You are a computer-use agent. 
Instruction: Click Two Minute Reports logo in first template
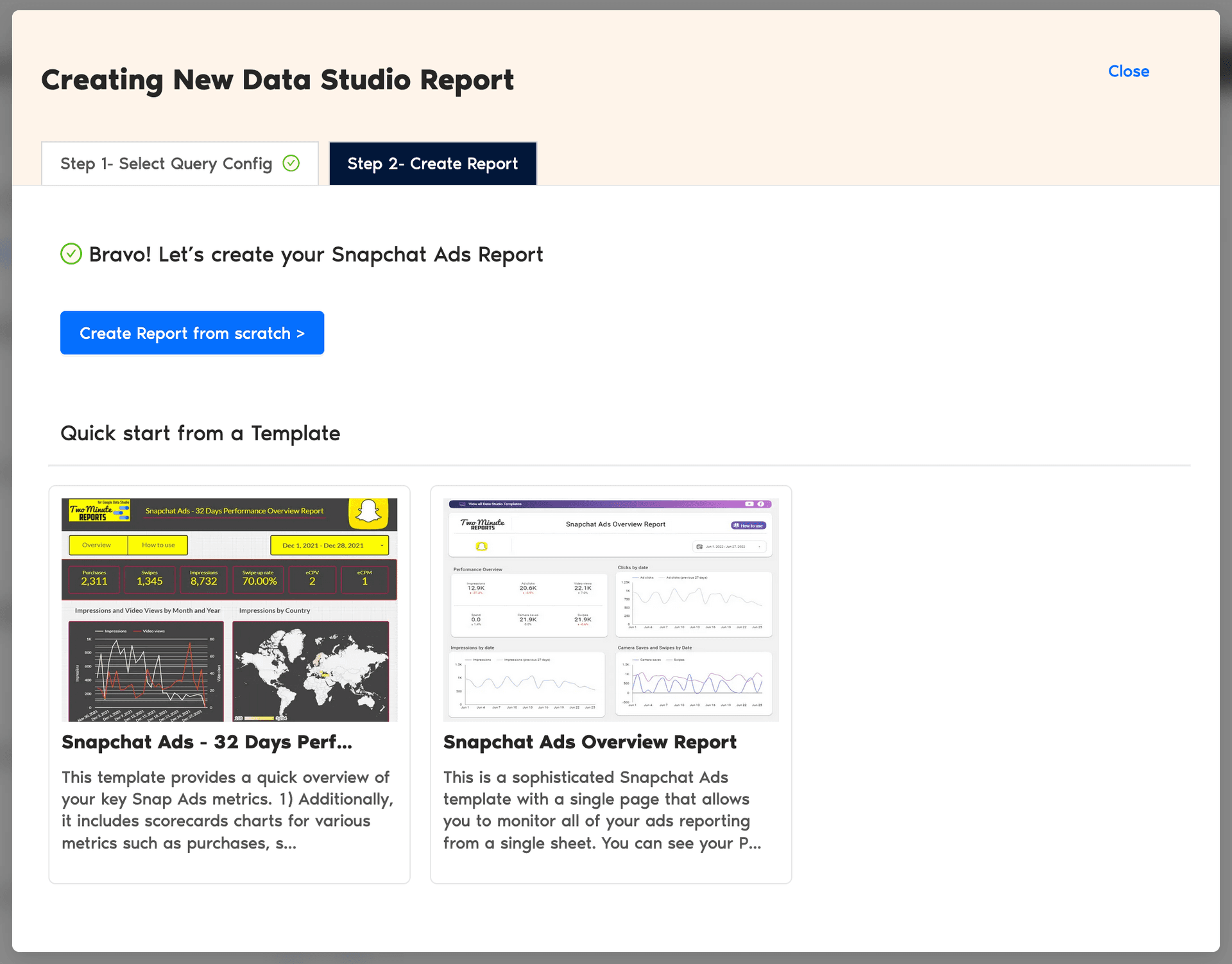(x=99, y=511)
